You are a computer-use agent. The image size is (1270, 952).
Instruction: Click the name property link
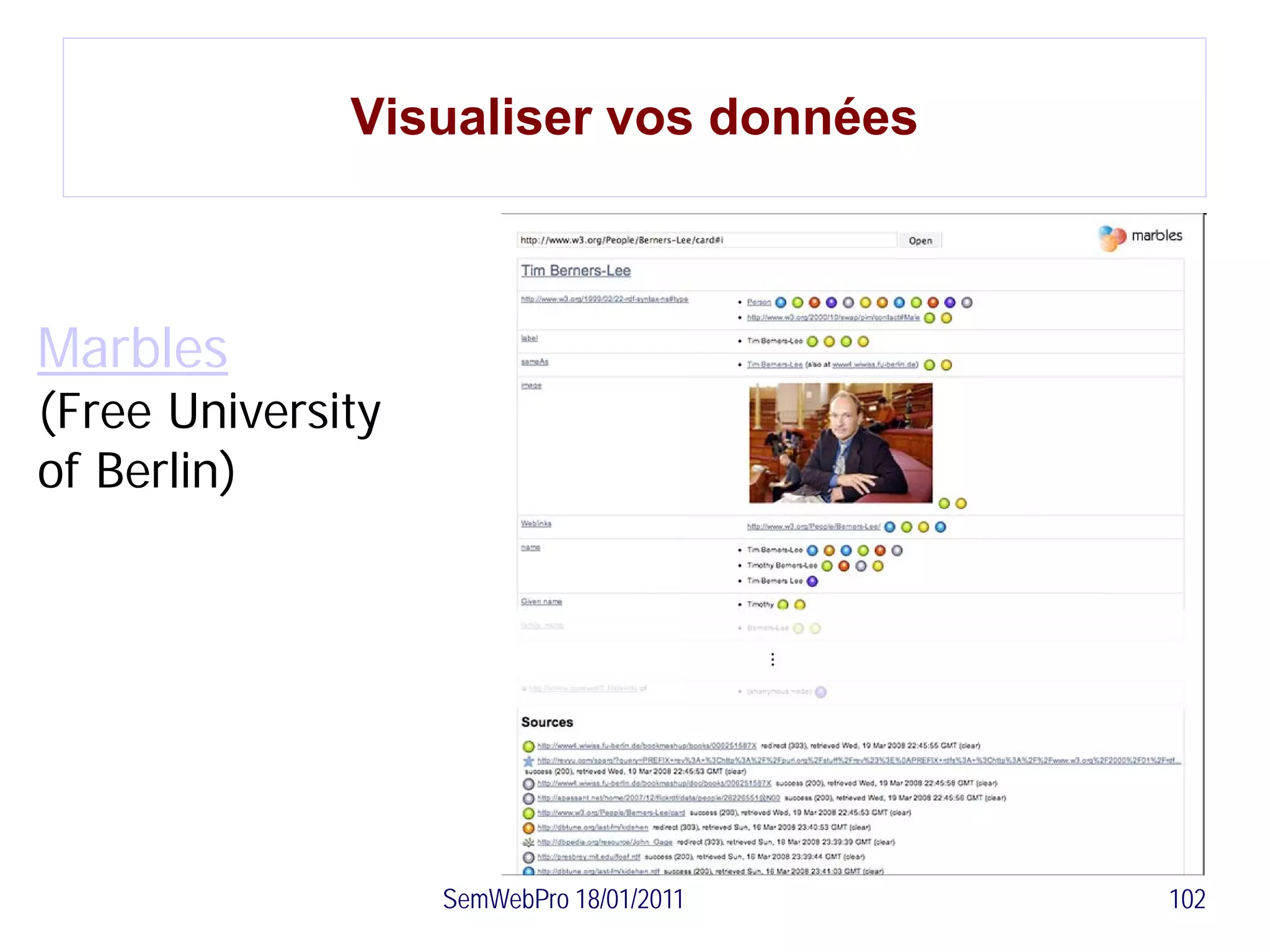click(x=530, y=547)
